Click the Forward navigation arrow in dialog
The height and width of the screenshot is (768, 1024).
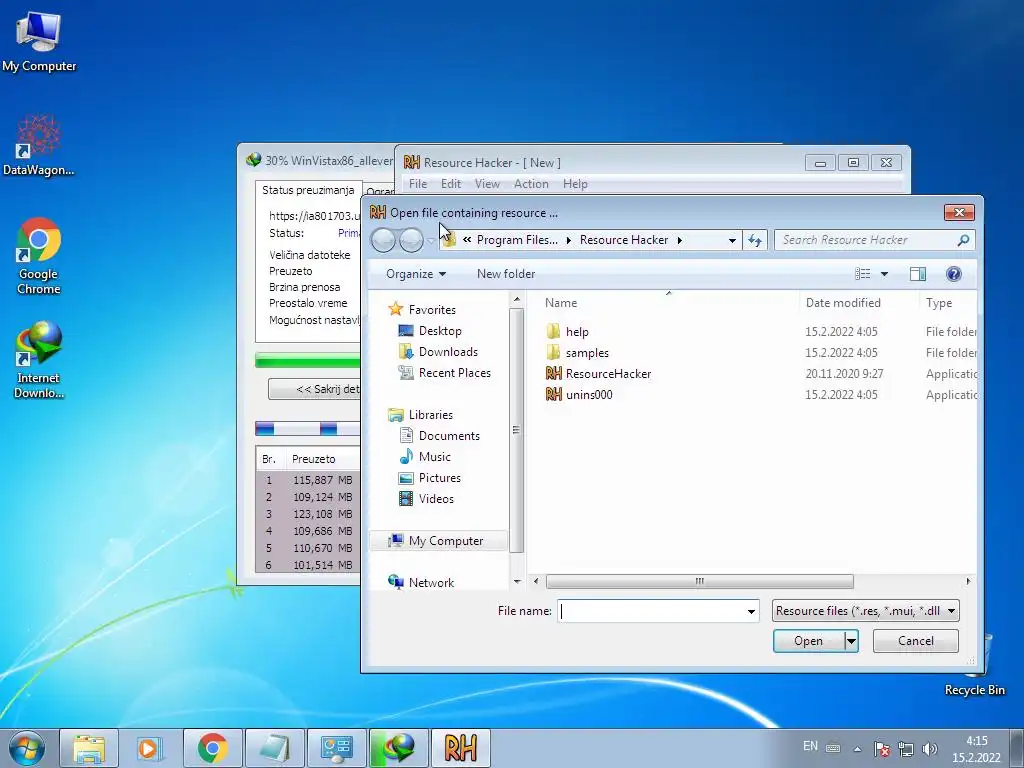point(411,240)
